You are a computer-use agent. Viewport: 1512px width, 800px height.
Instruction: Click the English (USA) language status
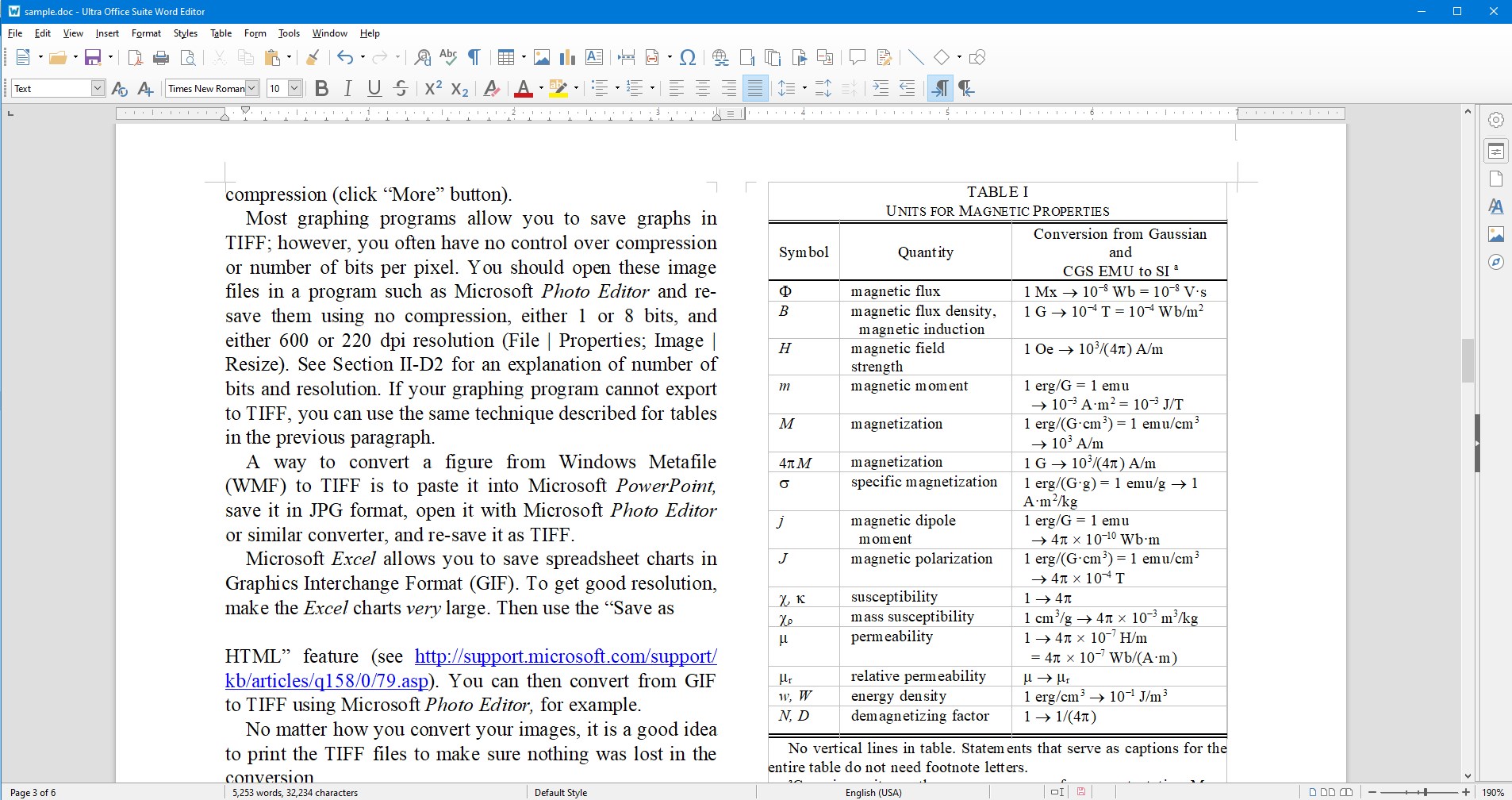click(x=873, y=792)
